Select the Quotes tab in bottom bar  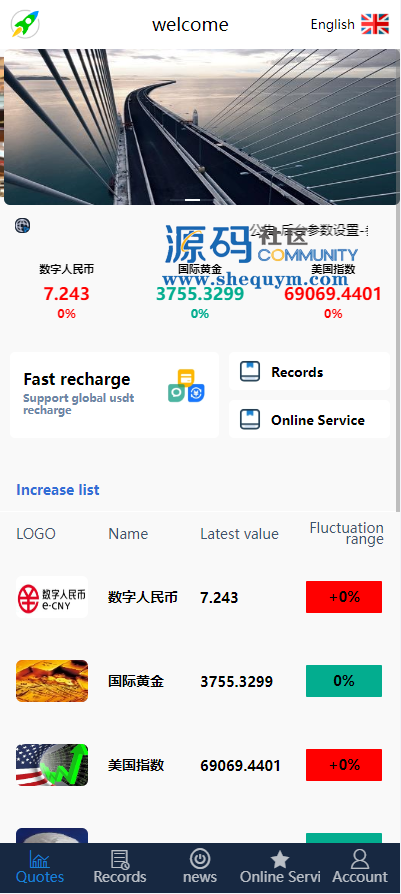pyautogui.click(x=39, y=867)
